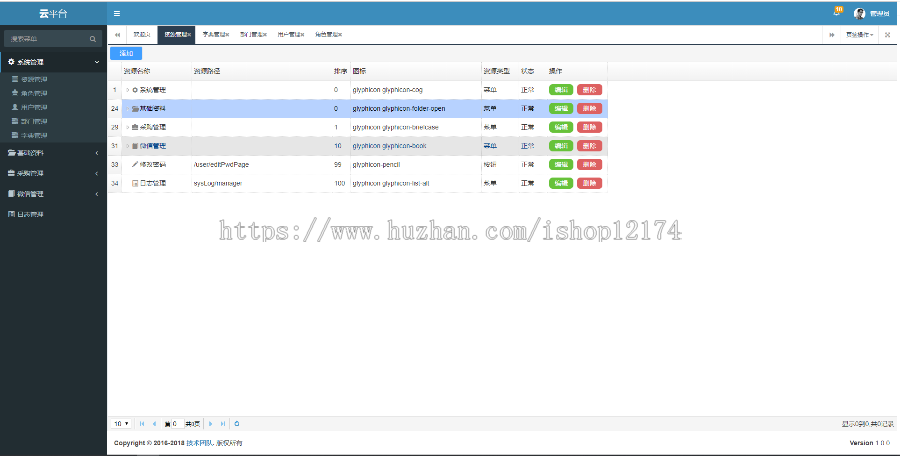Click cell 'glyphicon glyphicon-folder-open'
Screen dimensions: 900x456
399,109
